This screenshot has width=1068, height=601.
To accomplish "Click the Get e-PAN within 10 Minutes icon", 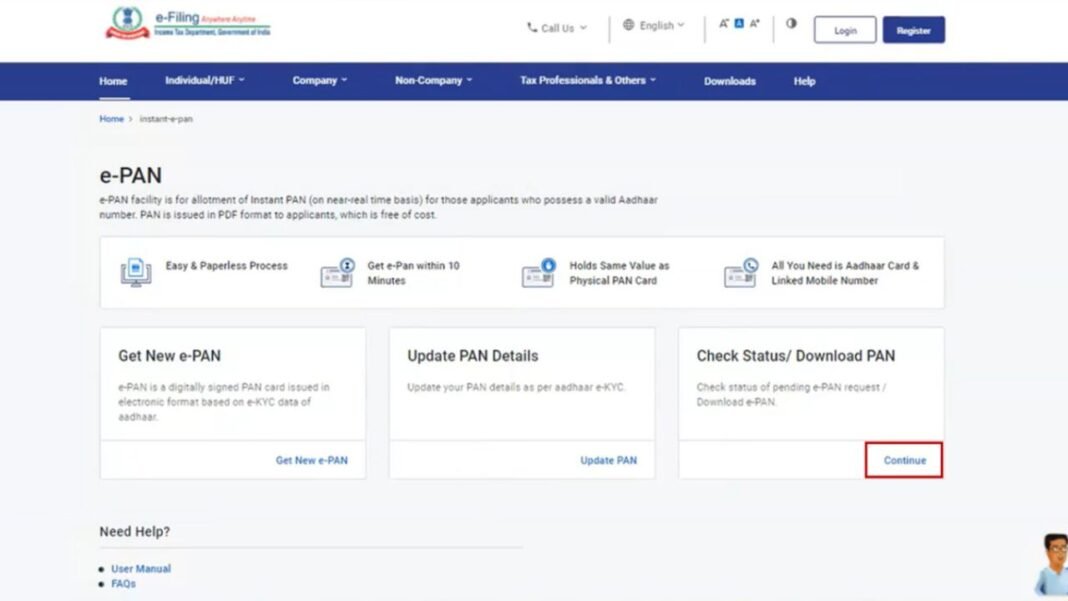I will click(x=338, y=271).
